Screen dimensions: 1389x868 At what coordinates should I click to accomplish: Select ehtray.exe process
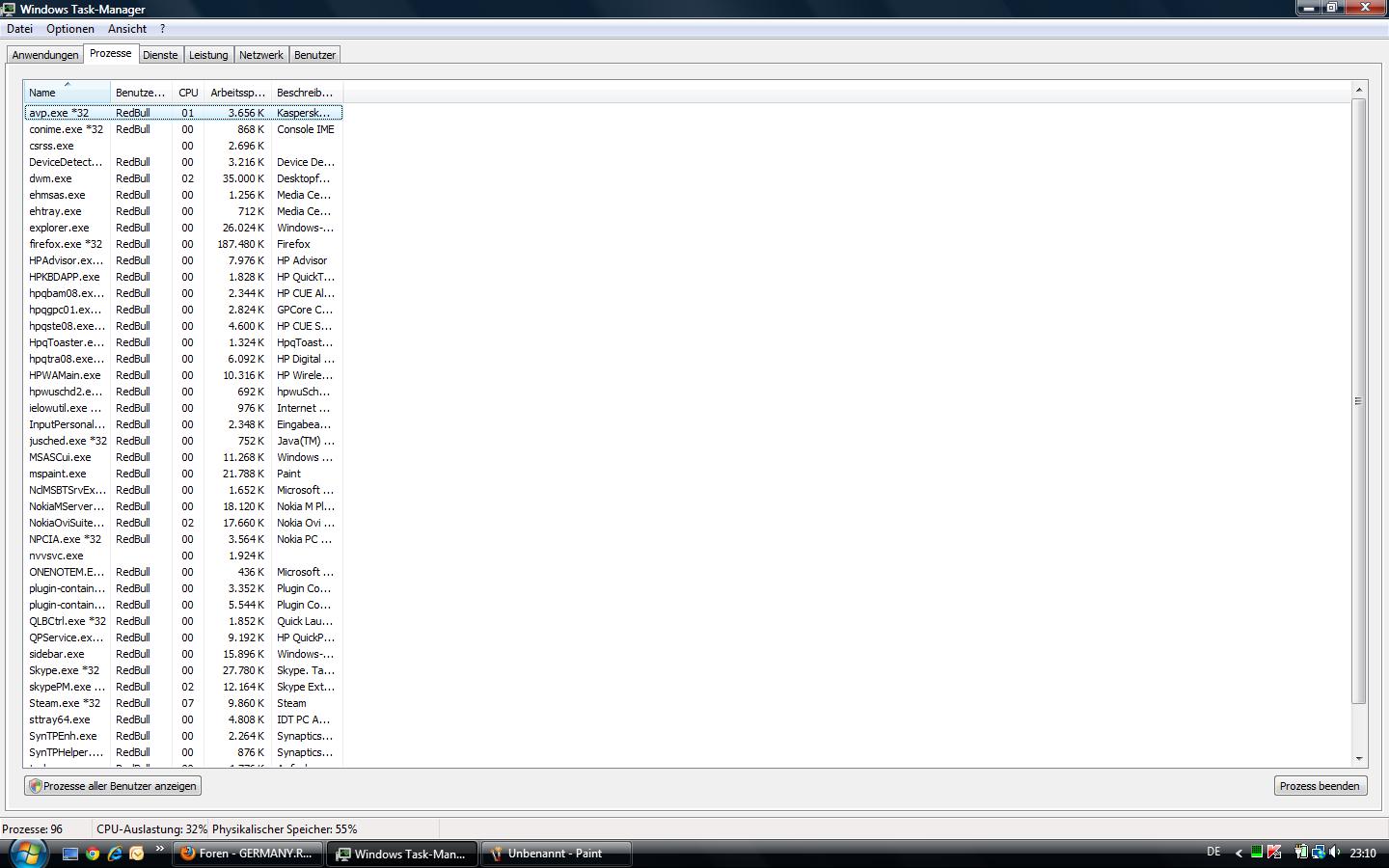pos(183,211)
